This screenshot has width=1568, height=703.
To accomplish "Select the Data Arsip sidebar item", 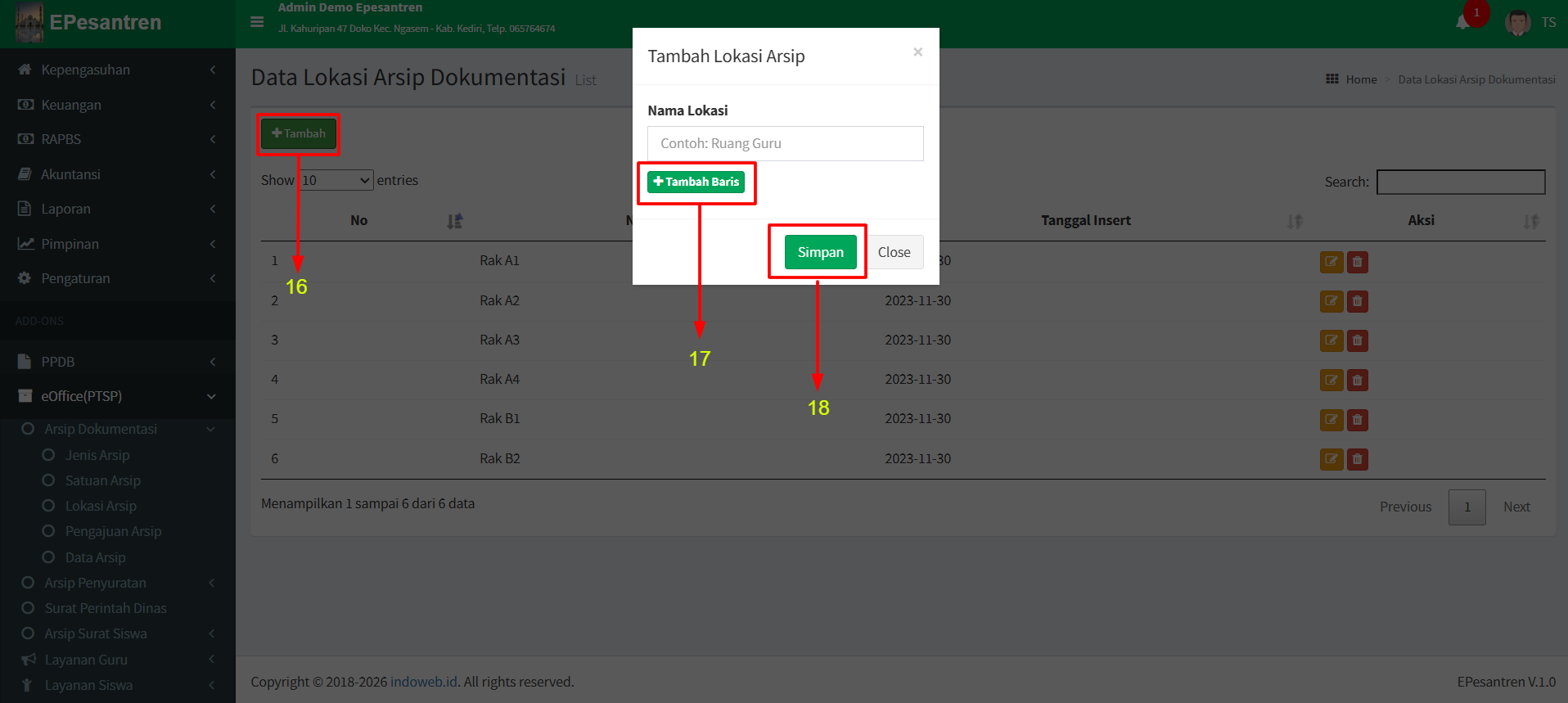I will click(95, 557).
